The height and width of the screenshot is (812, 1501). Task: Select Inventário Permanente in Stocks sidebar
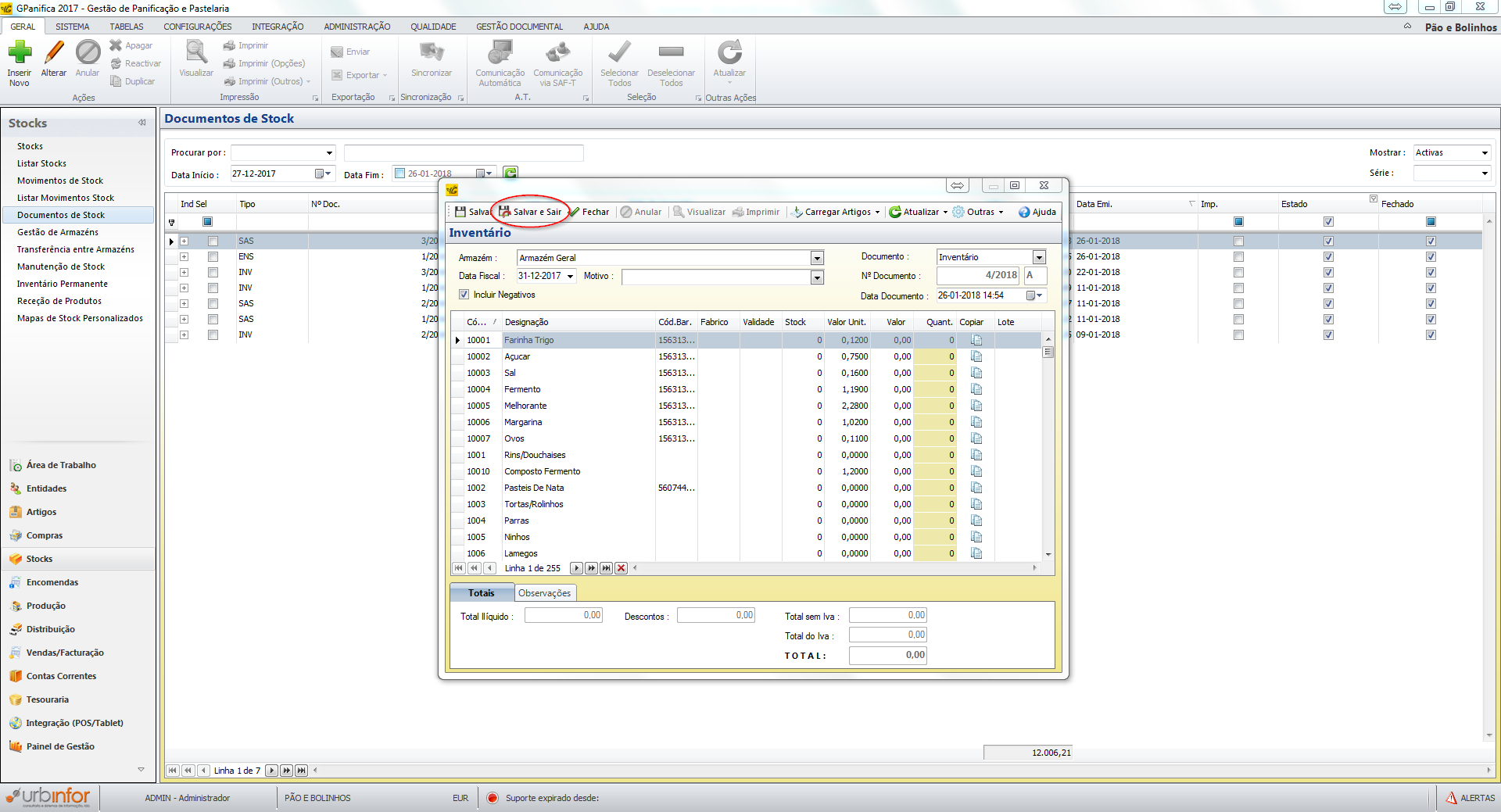pos(63,284)
